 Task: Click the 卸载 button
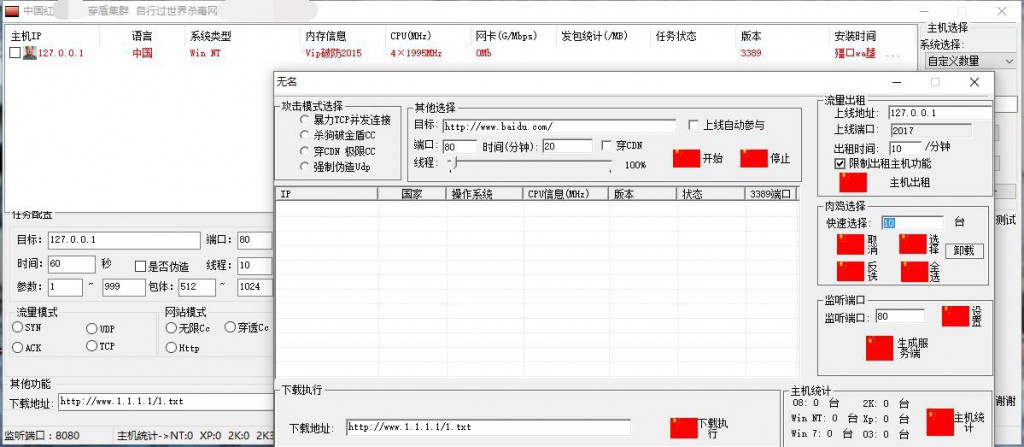(964, 250)
